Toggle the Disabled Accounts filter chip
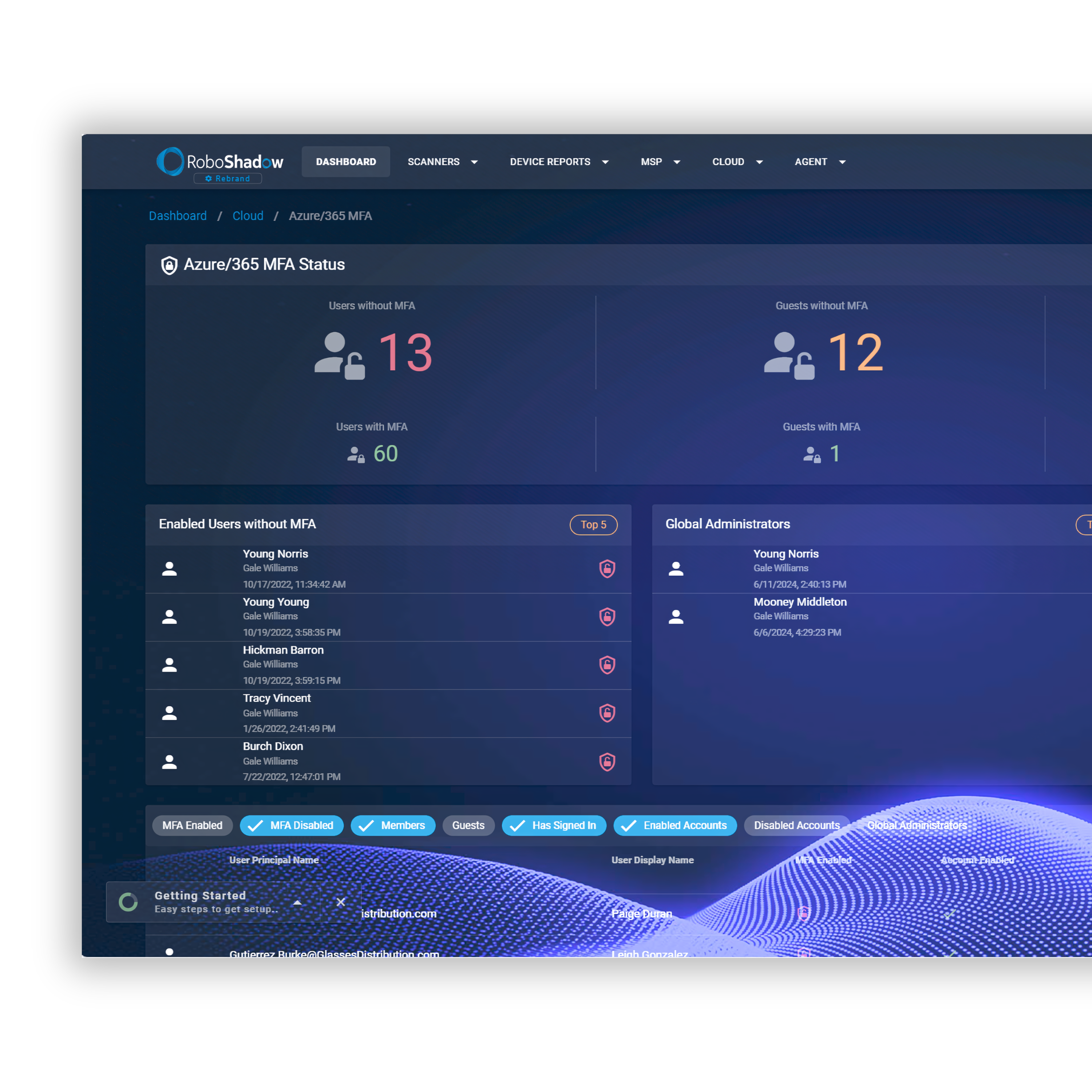The width and height of the screenshot is (1092, 1092). click(796, 825)
